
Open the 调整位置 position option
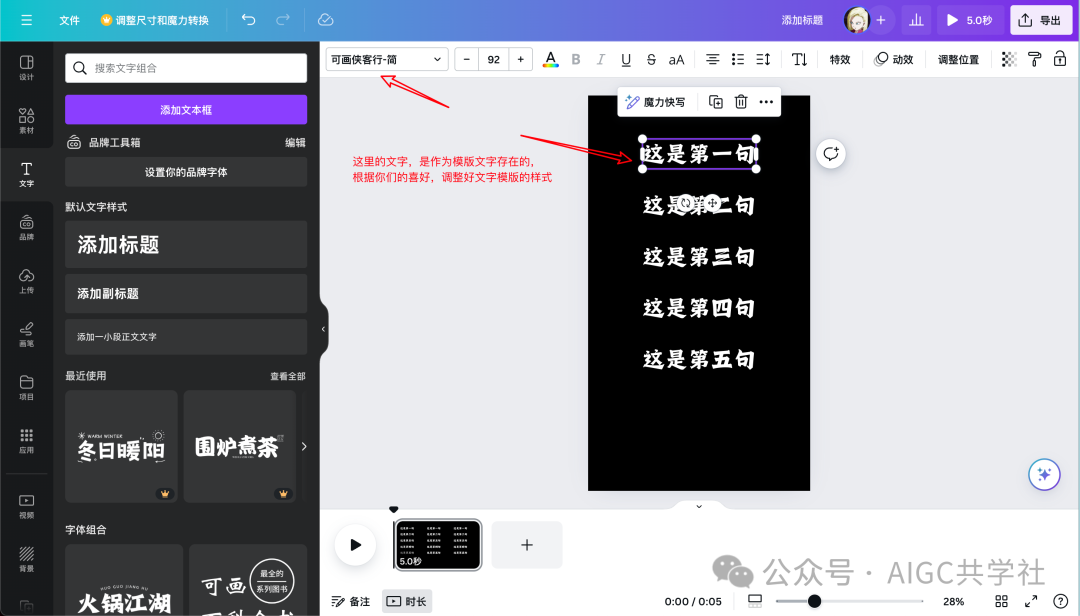tap(958, 59)
